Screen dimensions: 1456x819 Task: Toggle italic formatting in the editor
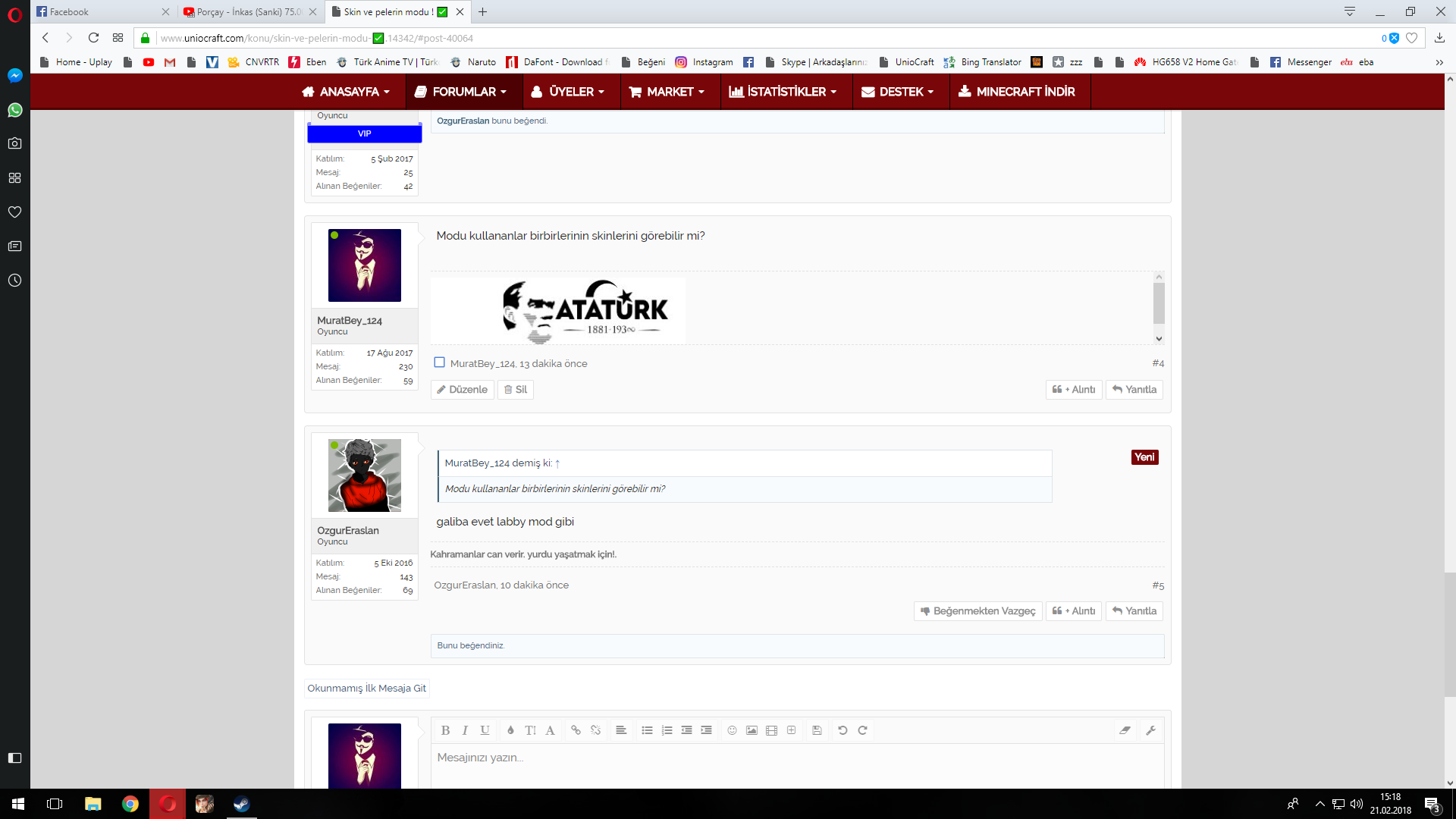pos(465,730)
